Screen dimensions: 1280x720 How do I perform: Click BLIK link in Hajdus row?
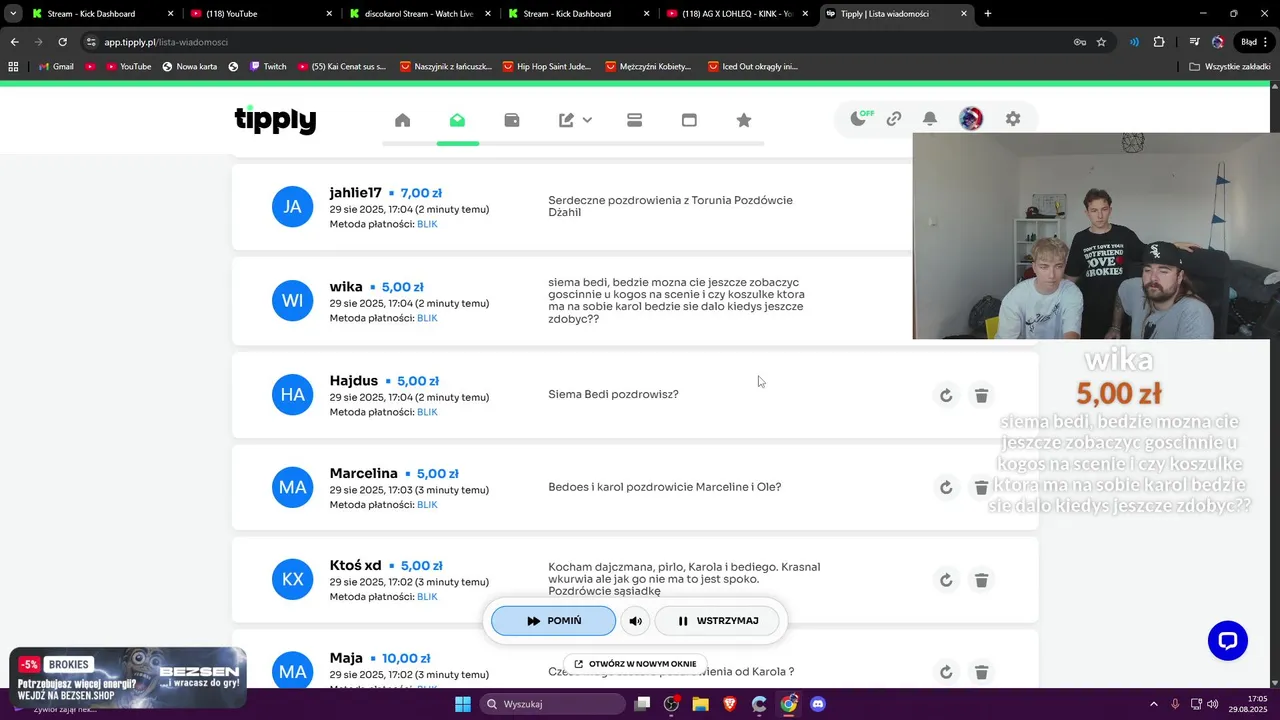[427, 412]
